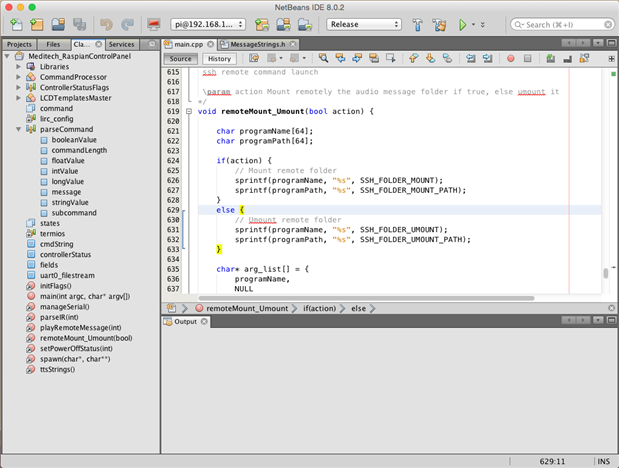Click the Build Project hammer icon

(416, 24)
